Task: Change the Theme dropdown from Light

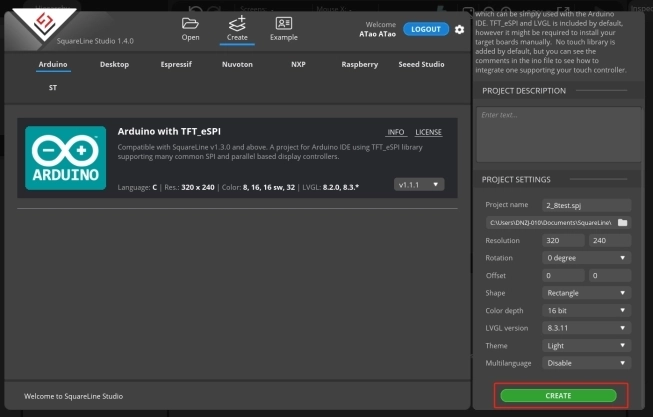Action: pyautogui.click(x=587, y=345)
